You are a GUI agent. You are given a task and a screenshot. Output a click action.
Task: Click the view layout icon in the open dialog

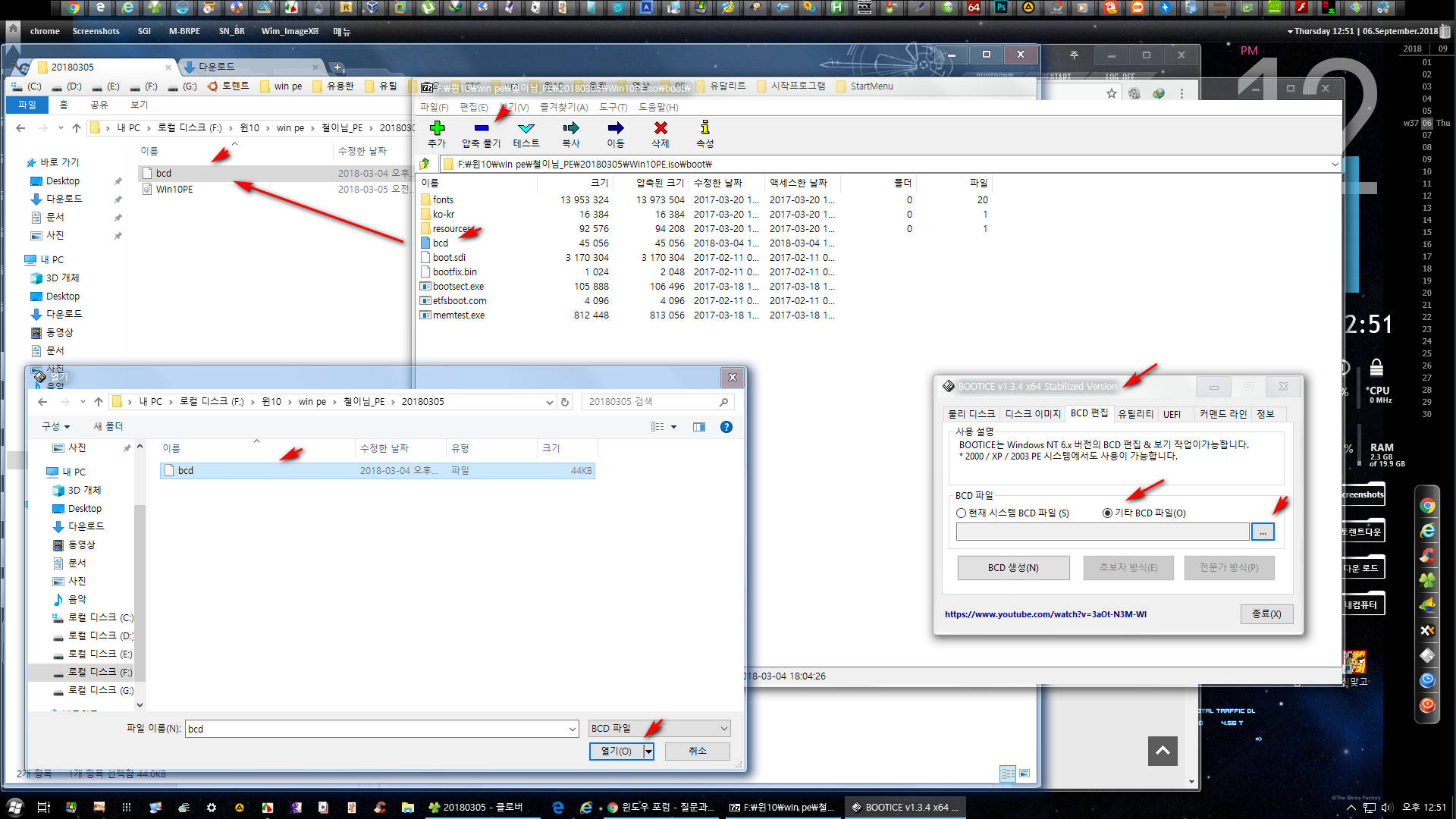657,427
